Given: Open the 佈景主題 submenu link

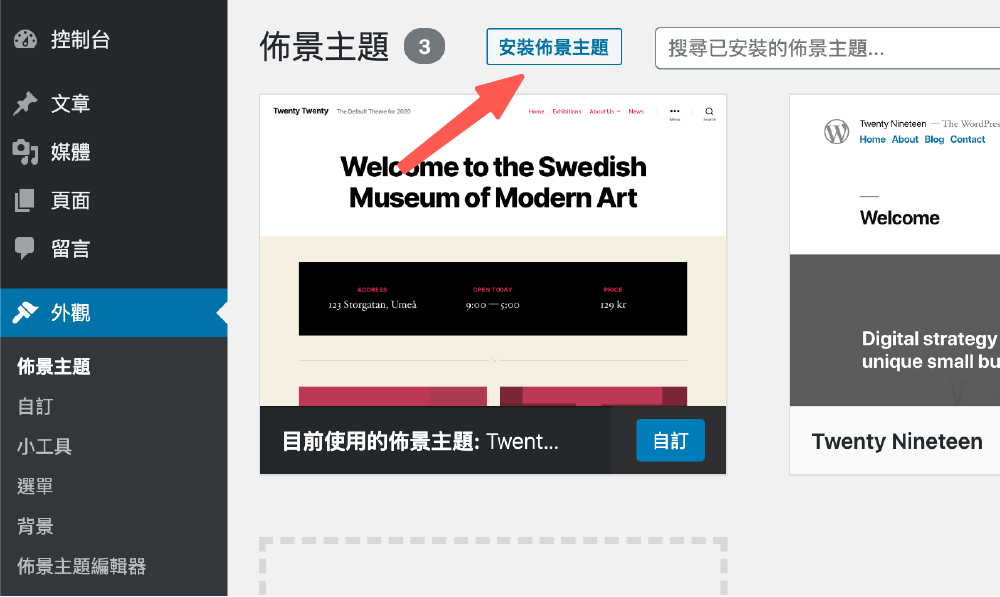Looking at the screenshot, I should 54,367.
